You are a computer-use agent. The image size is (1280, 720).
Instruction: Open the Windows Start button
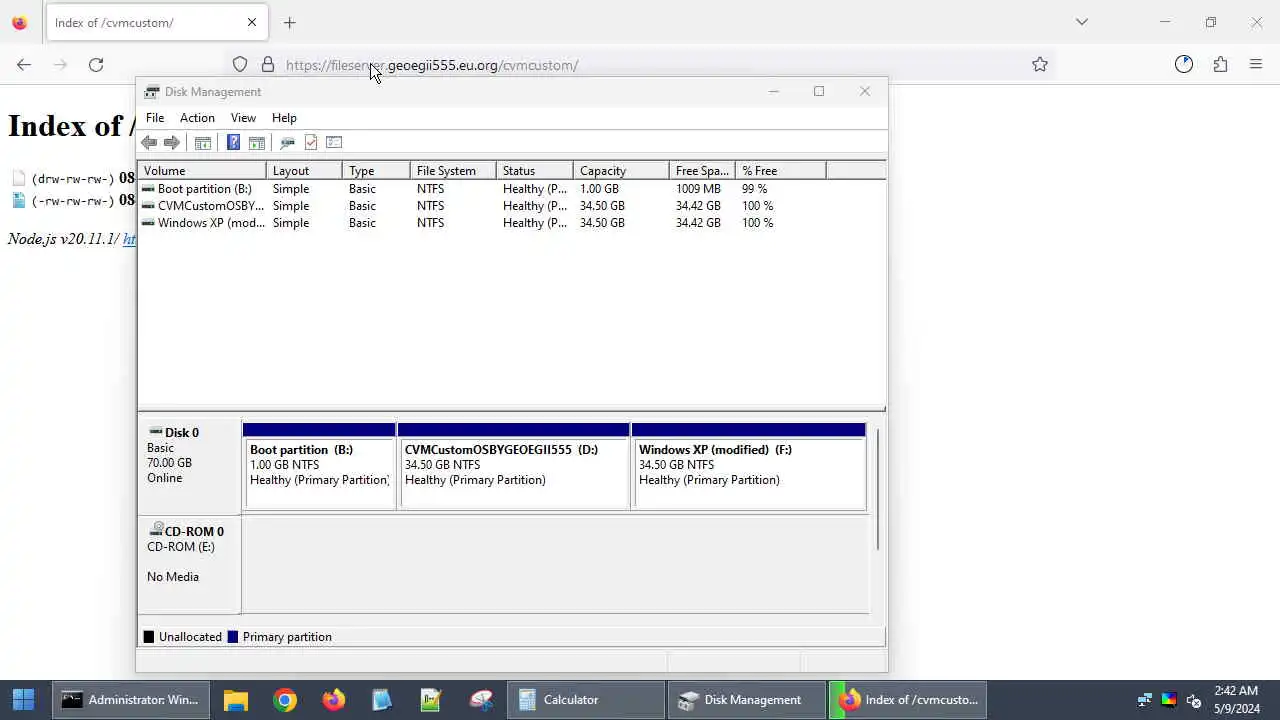pyautogui.click(x=24, y=700)
